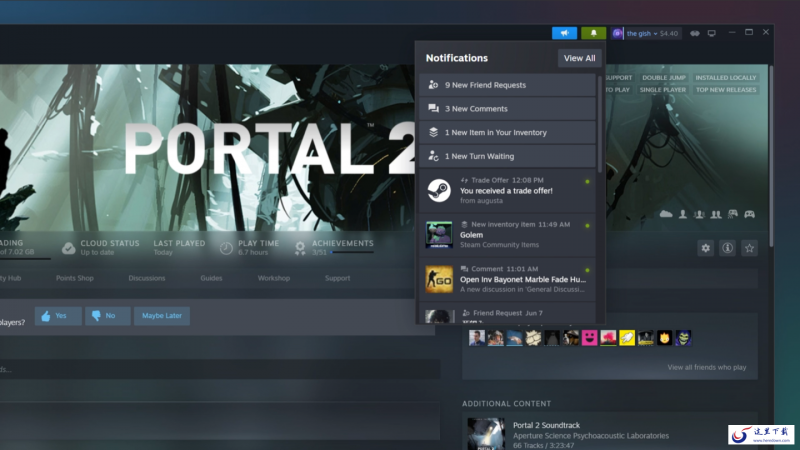Viewport: 800px width, 450px height.
Task: Open the trade offer from augusta
Action: (x=507, y=190)
